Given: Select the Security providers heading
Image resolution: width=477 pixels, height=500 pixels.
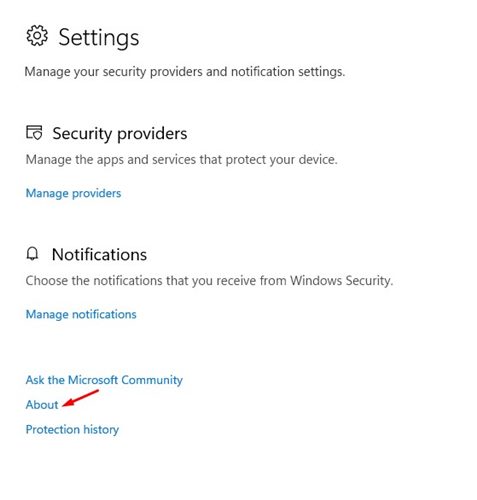Looking at the screenshot, I should (x=120, y=134).
